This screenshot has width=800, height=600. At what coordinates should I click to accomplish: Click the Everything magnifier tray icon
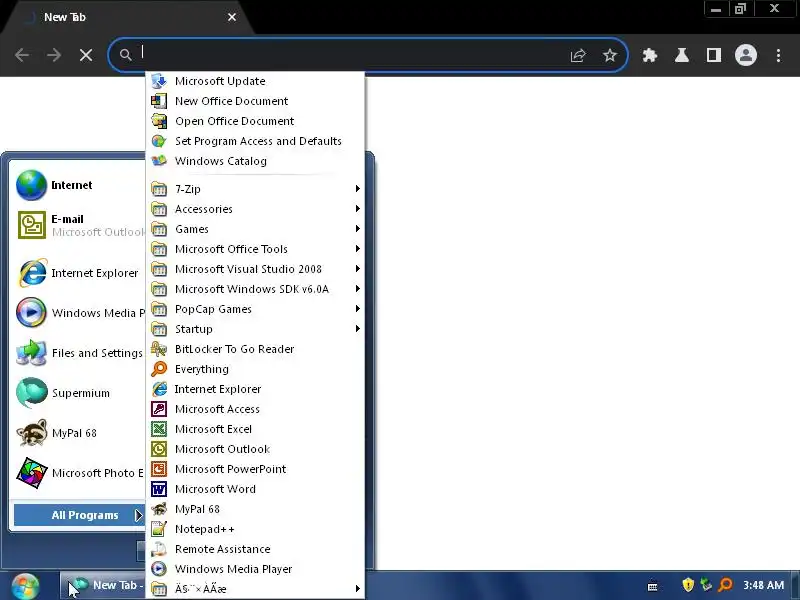tap(725, 585)
